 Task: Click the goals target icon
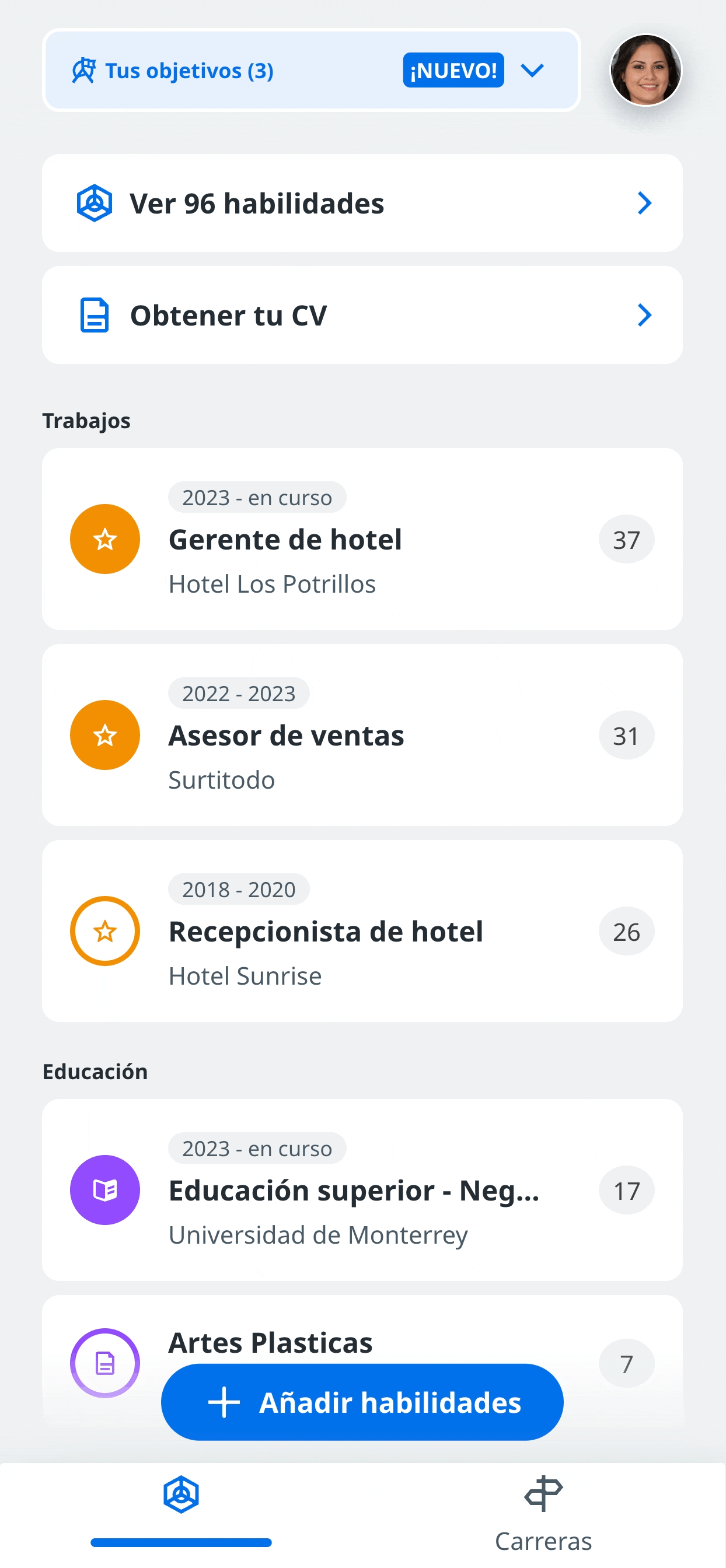(x=84, y=71)
